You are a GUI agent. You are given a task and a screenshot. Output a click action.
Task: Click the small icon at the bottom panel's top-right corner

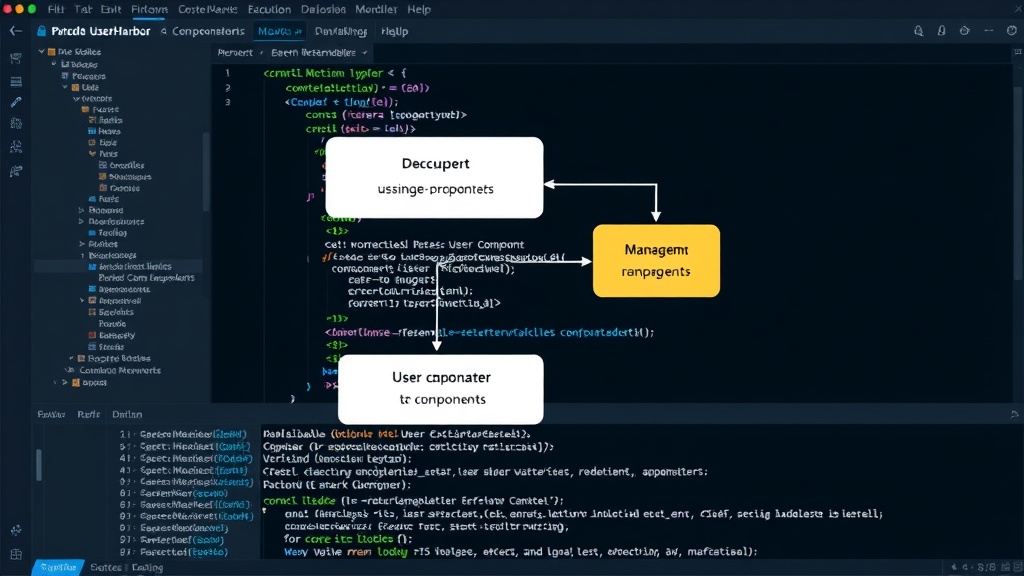pos(1014,414)
